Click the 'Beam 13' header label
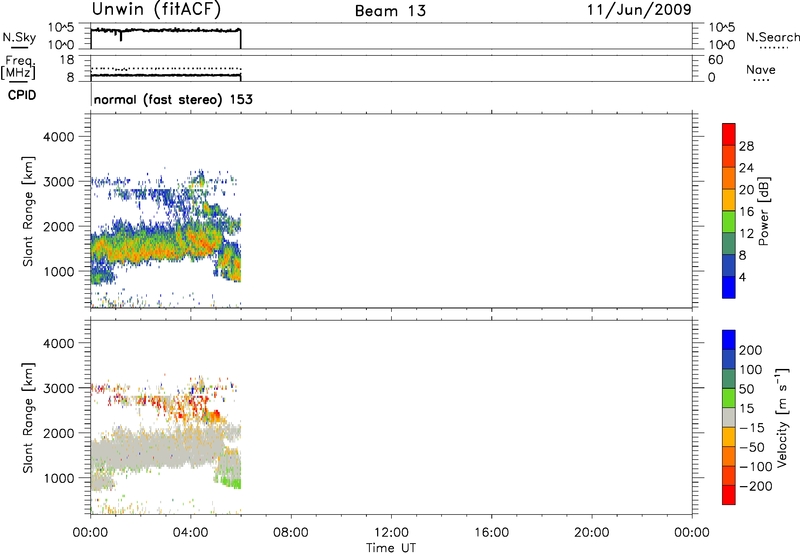Screen dimensions: 800x554 [x=390, y=11]
